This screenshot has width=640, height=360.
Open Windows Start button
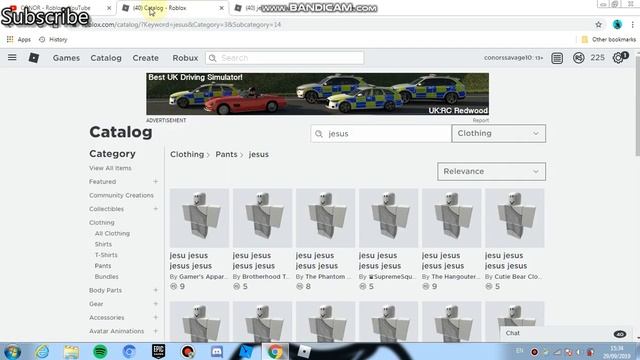[13, 351]
